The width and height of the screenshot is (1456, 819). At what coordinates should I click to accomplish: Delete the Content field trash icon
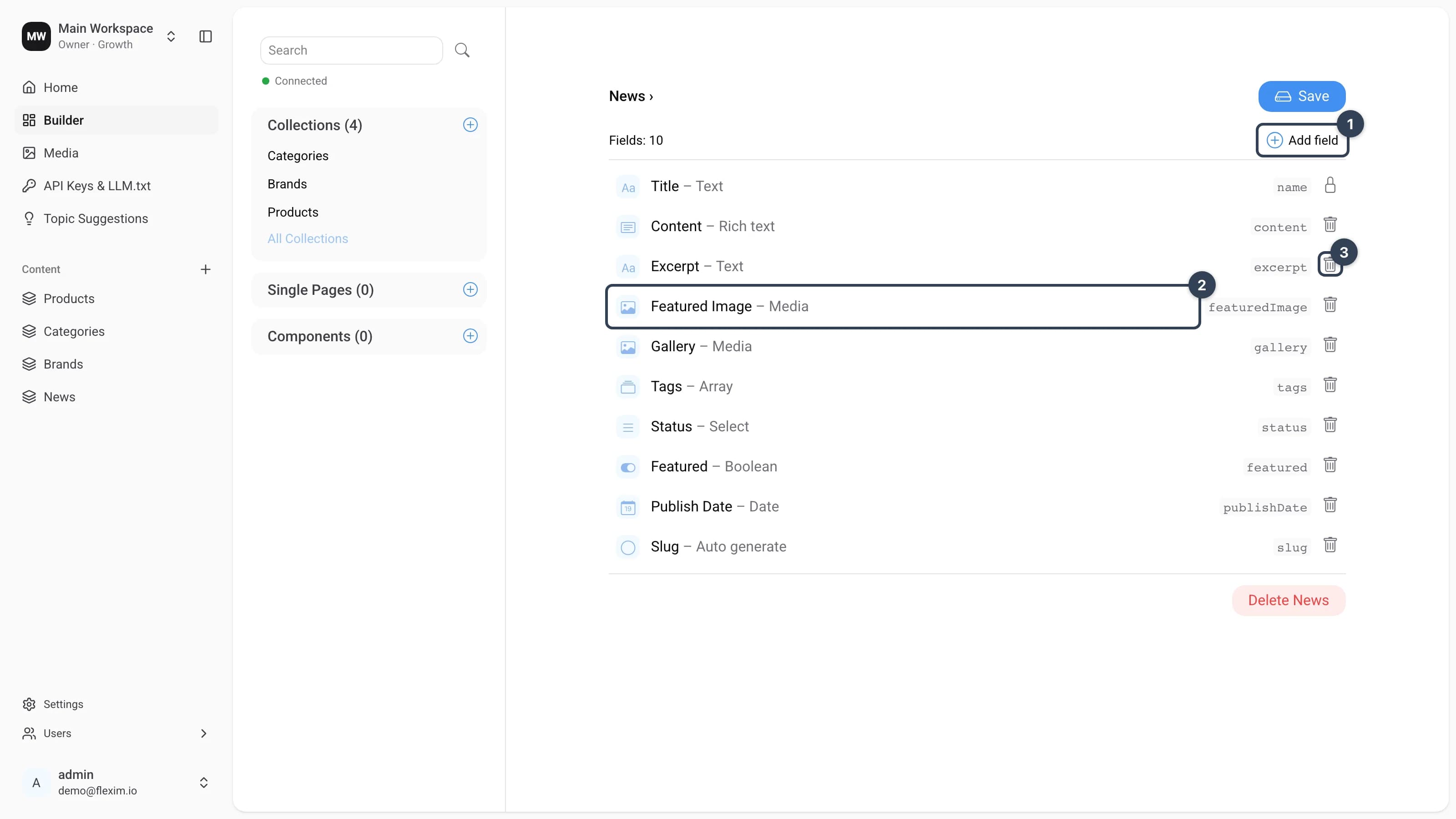(x=1330, y=224)
